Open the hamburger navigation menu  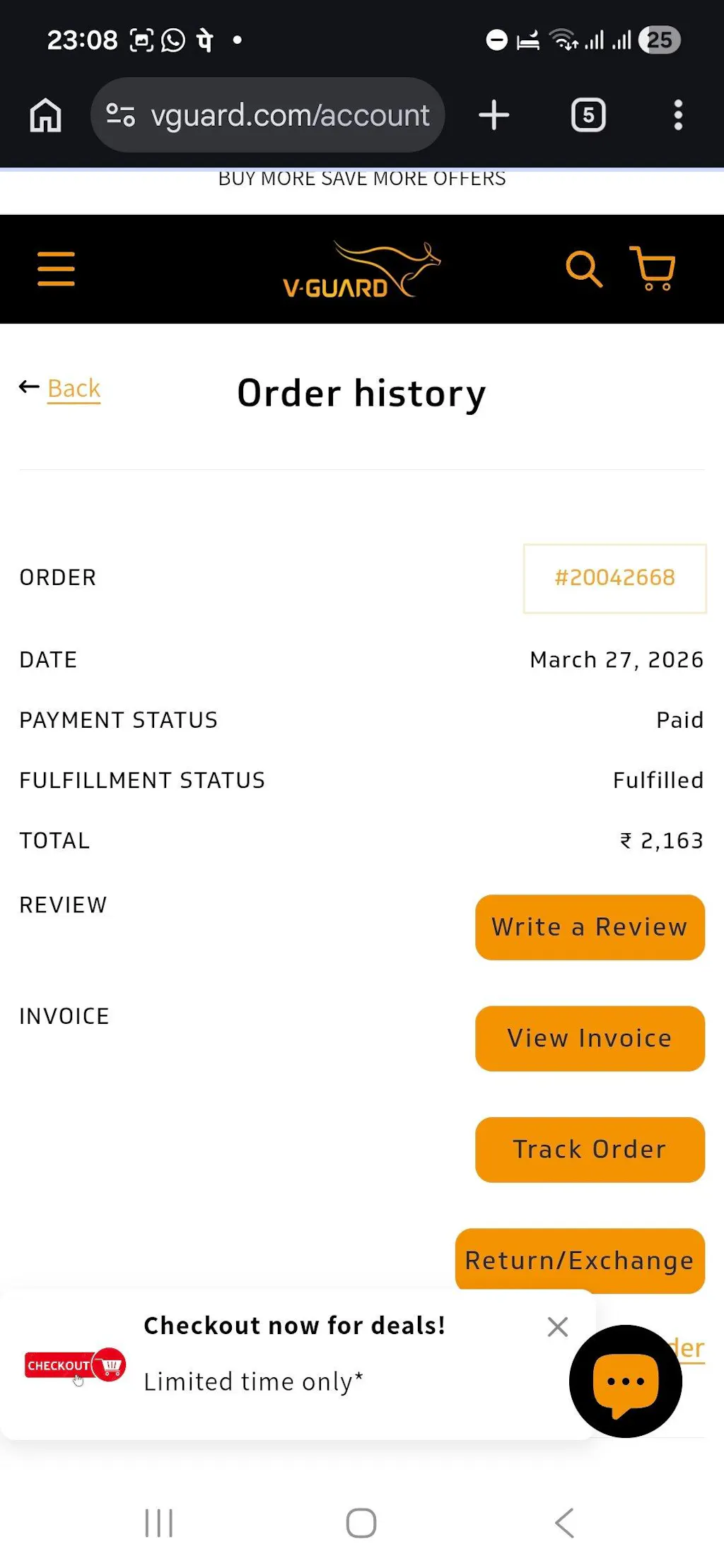click(56, 269)
